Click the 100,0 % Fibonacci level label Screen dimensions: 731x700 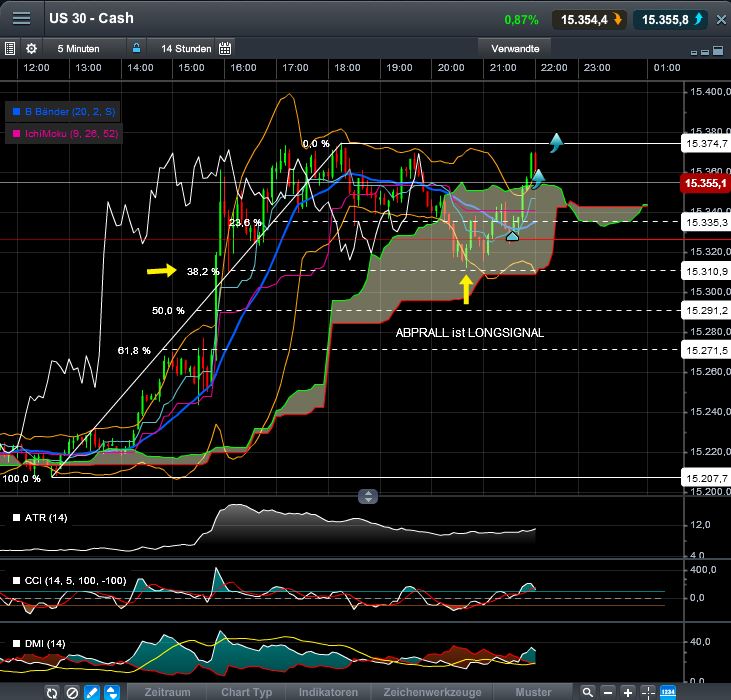pos(21,479)
